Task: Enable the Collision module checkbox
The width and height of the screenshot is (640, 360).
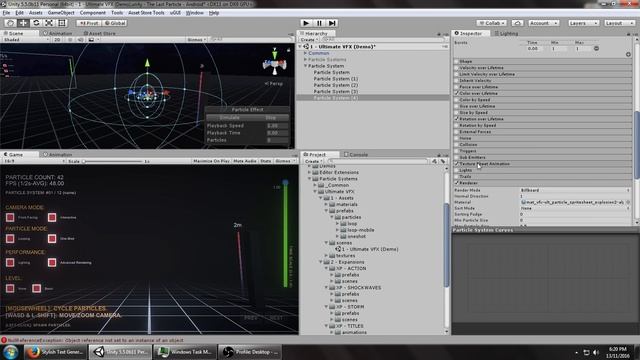Action: (457, 144)
